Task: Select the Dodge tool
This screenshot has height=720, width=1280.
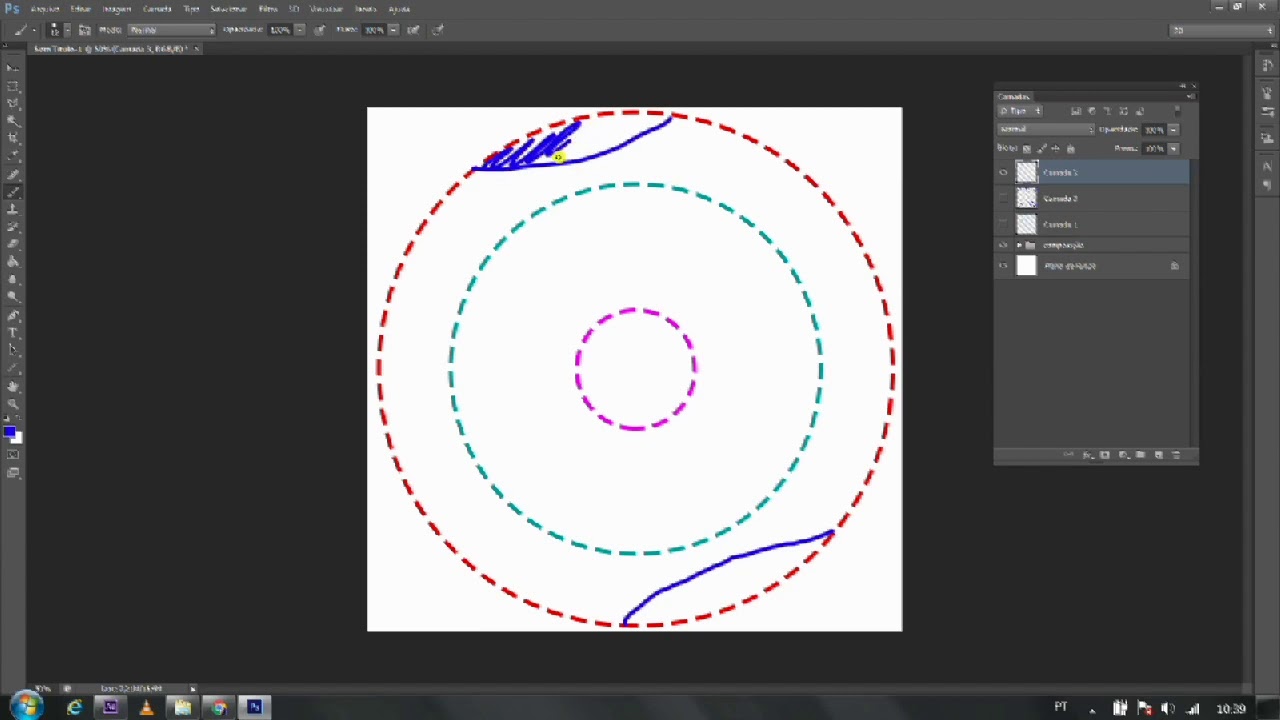Action: pos(13,297)
